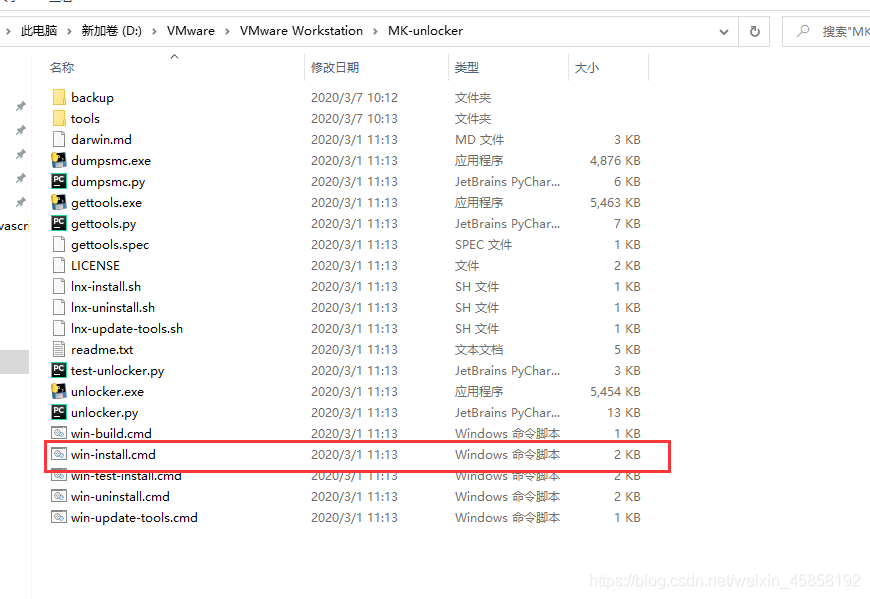Select file name win-uninstall.cmd
Viewport: 870px width, 599px height.
coord(120,496)
